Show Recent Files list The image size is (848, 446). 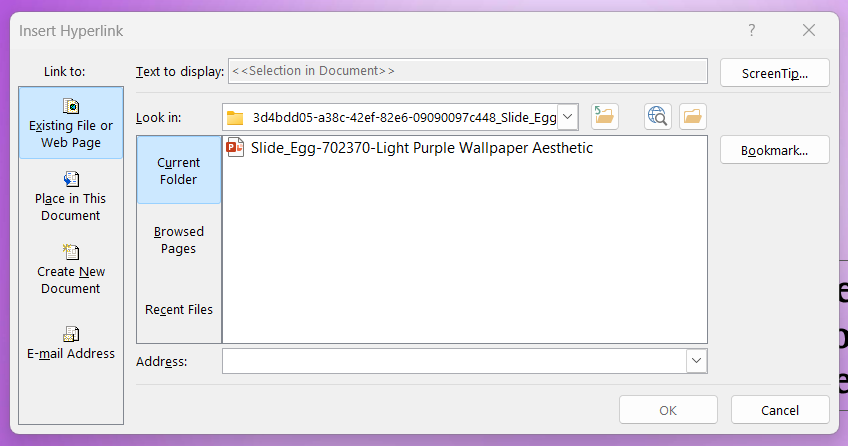[178, 309]
